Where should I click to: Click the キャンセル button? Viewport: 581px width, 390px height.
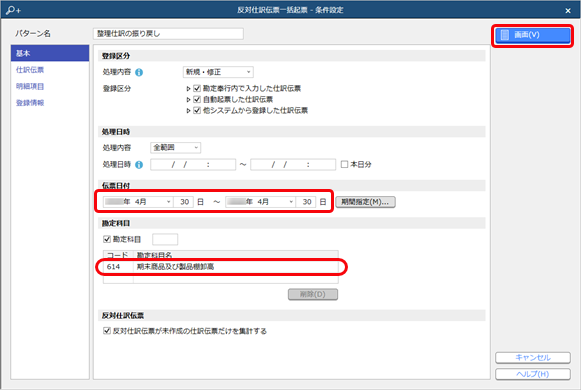tap(533, 358)
